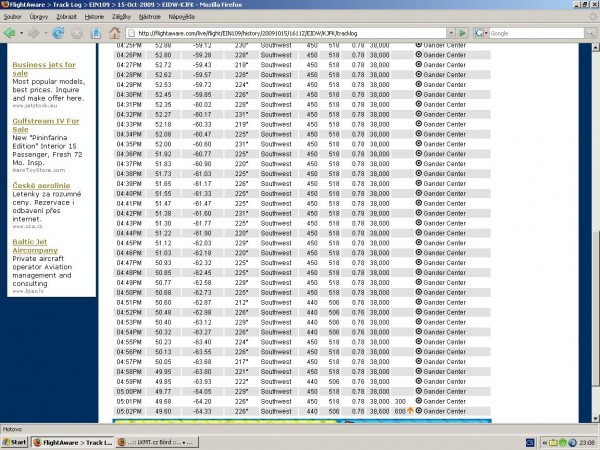
Task: Open the Zobrazit menu
Action: point(67,17)
